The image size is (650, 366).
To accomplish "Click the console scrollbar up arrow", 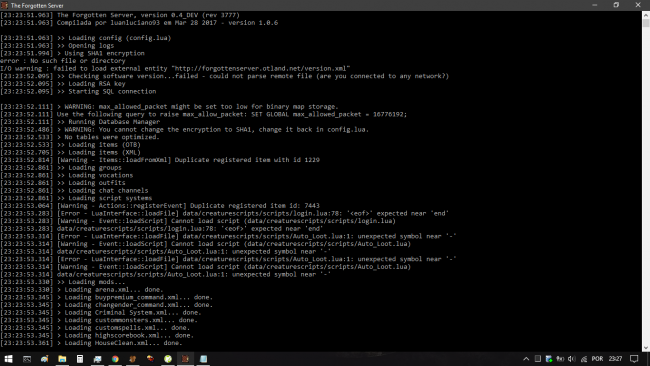I will 646,15.
